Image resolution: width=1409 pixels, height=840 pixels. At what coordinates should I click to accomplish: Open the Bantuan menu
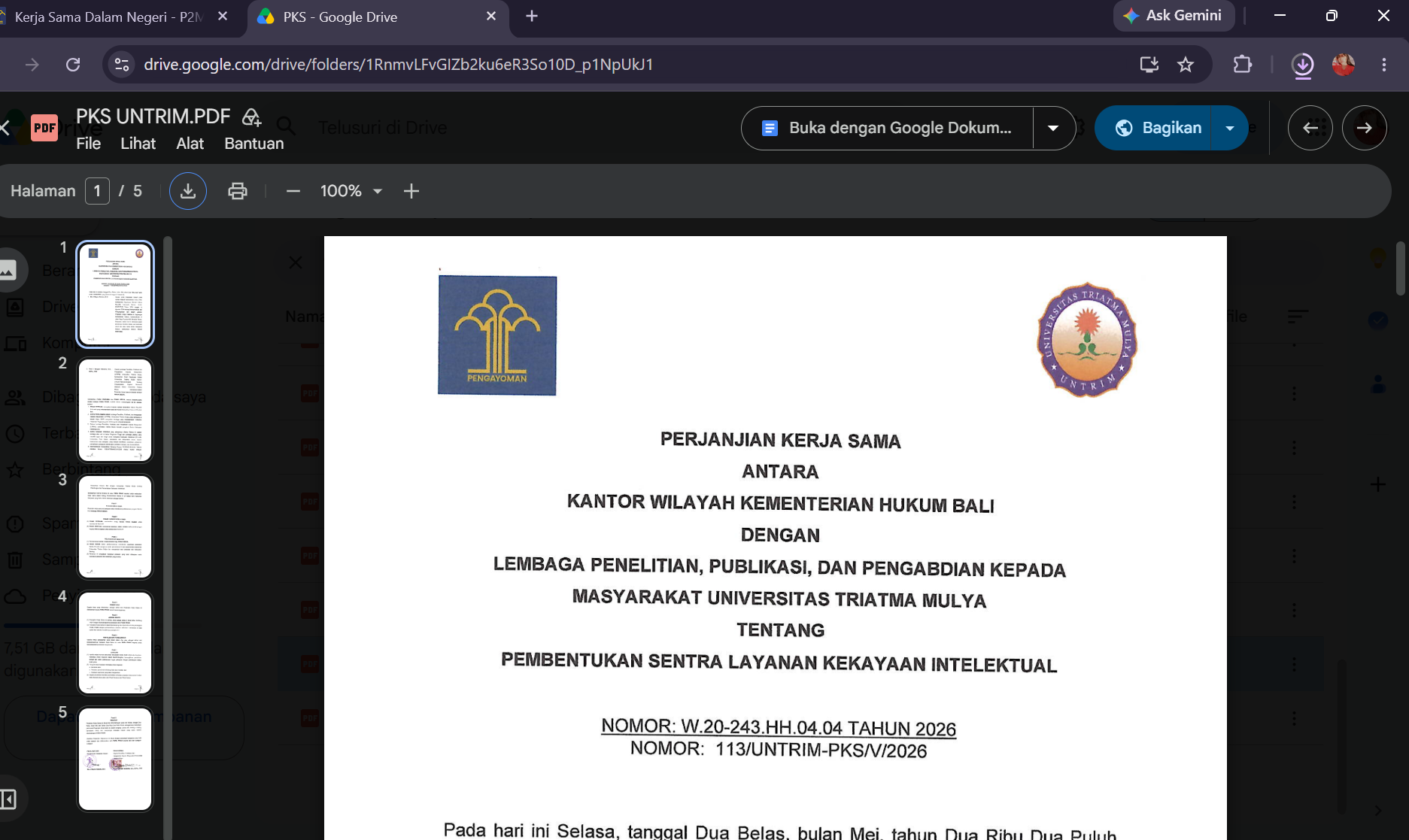[x=254, y=144]
